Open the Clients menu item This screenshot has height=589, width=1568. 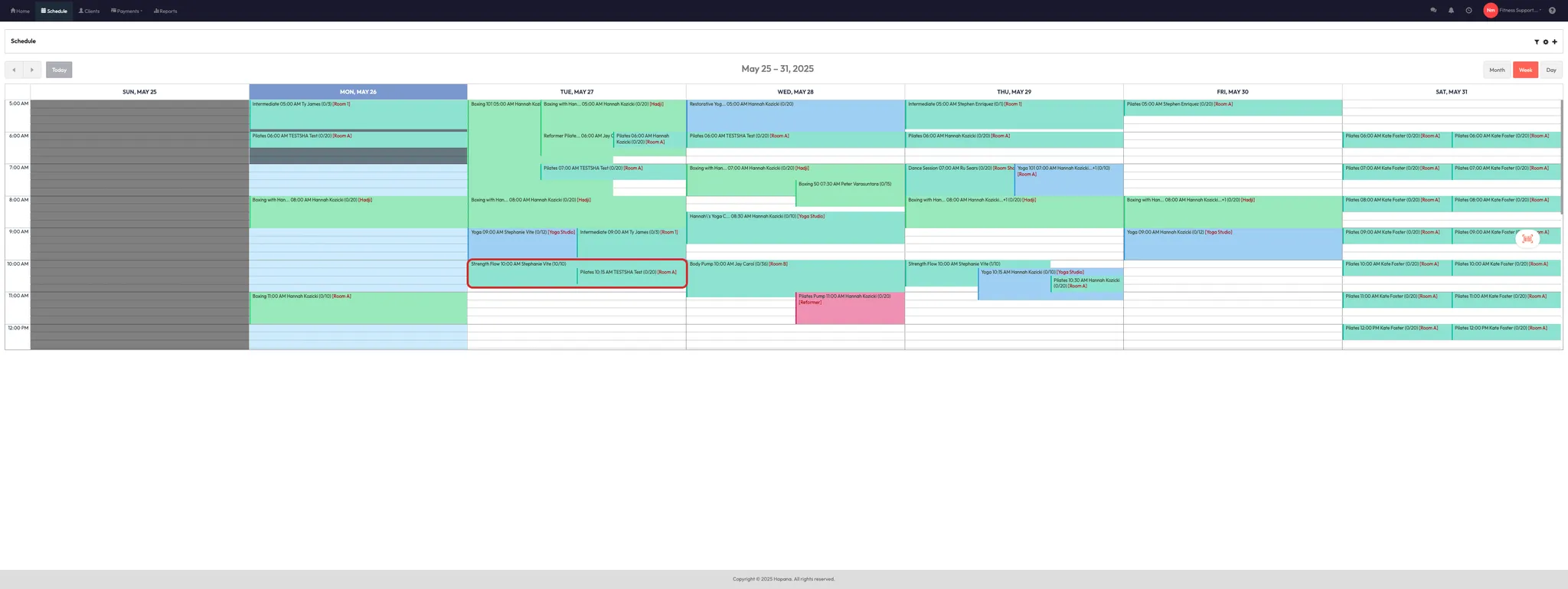point(89,11)
